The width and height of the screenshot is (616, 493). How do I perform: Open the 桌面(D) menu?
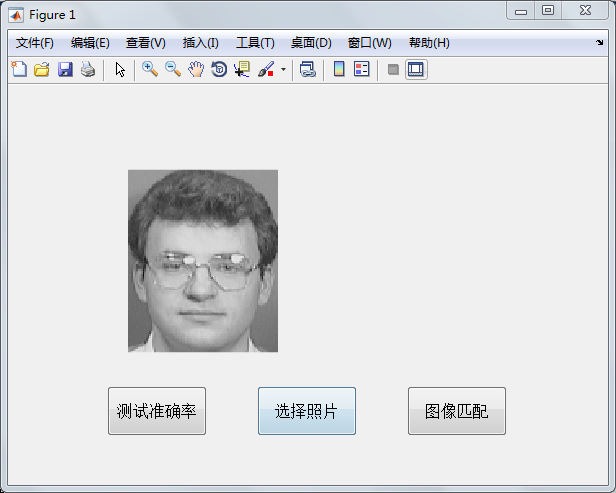click(x=311, y=43)
